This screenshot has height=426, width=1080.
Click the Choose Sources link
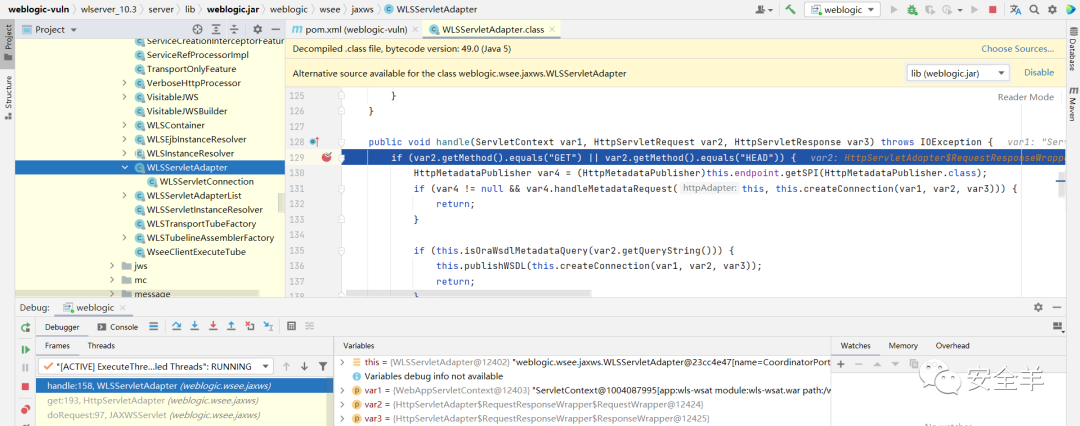tap(1017, 49)
